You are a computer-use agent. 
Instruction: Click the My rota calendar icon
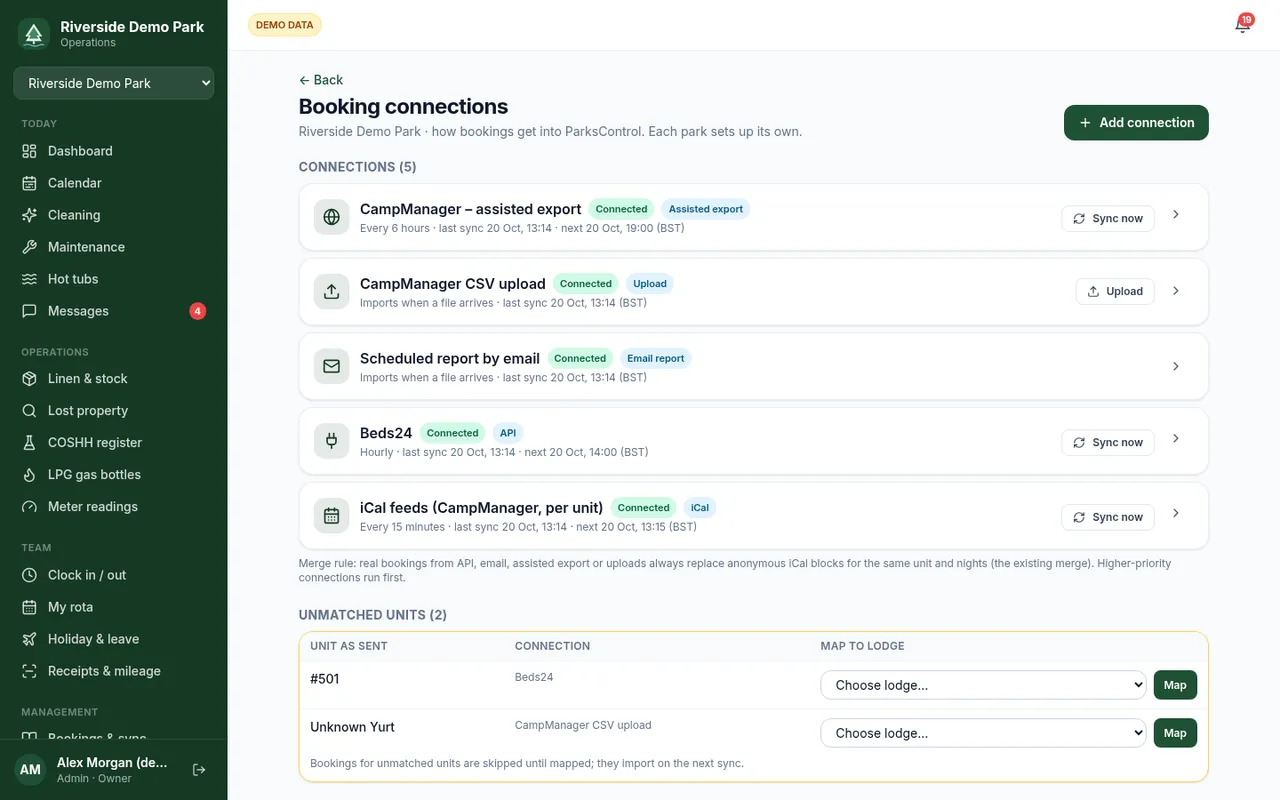(29, 607)
